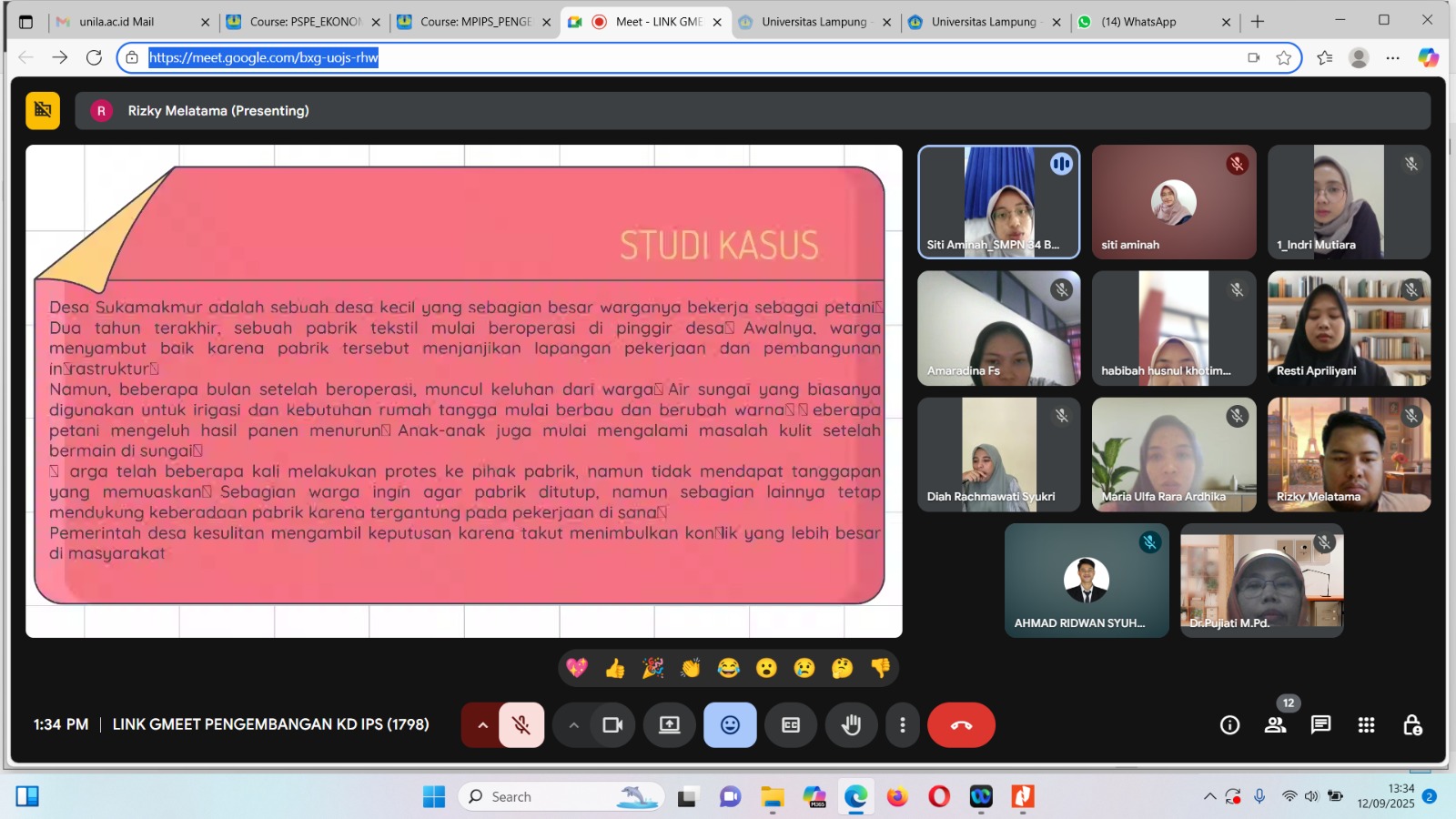1456x819 pixels.
Task: Switch to the WhatsApp tab
Action: click(1138, 22)
